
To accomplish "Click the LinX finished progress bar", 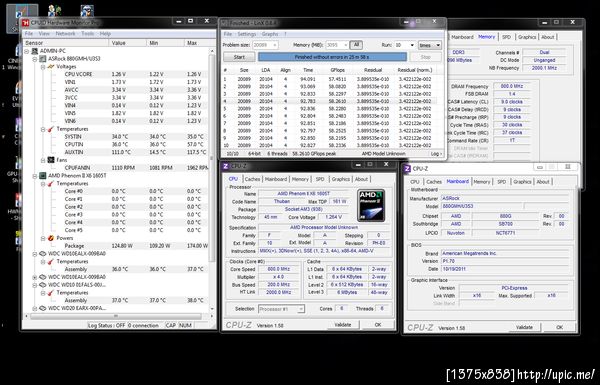I will click(333, 57).
